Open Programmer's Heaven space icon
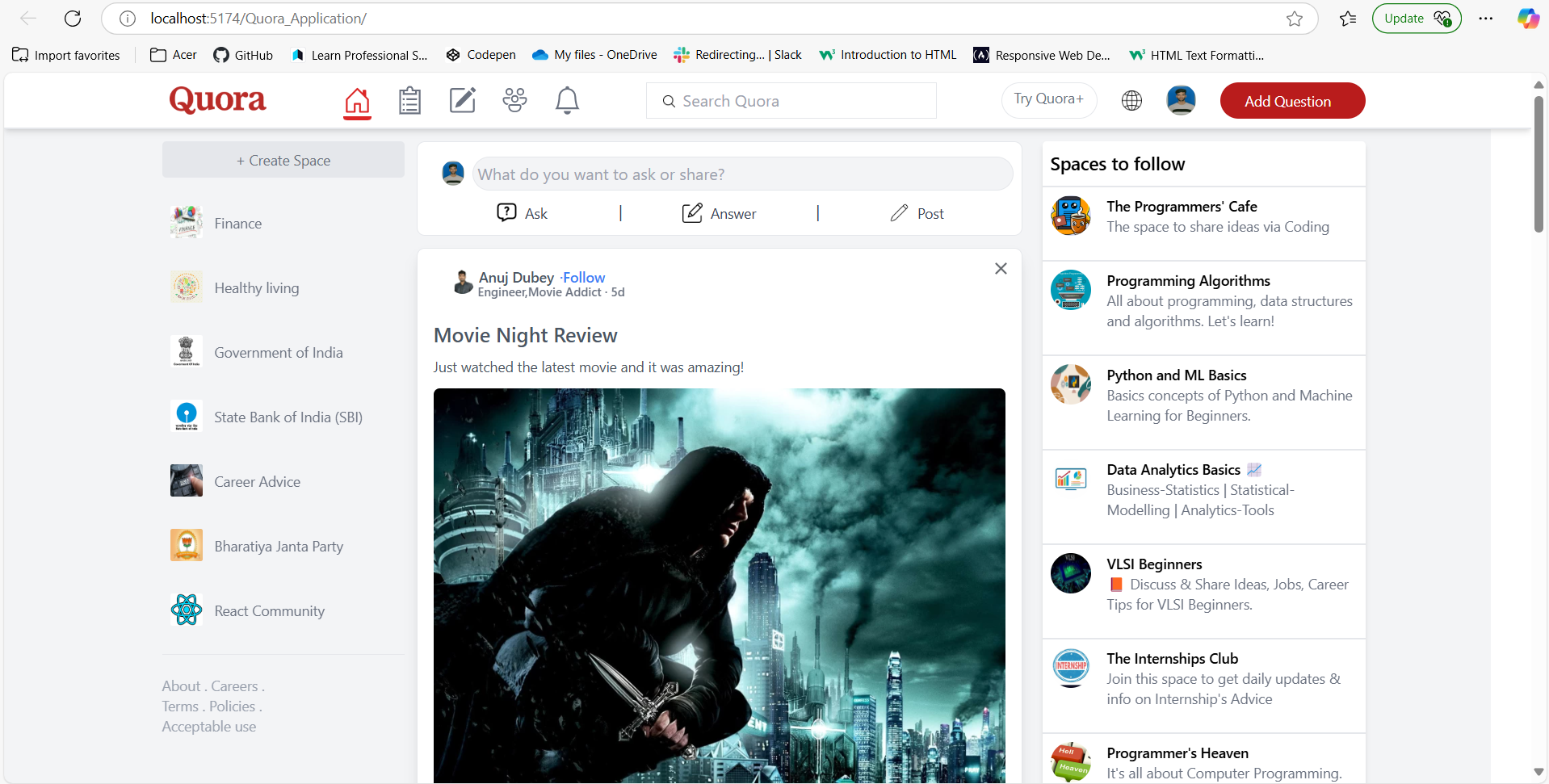The height and width of the screenshot is (784, 1549). (x=1071, y=762)
